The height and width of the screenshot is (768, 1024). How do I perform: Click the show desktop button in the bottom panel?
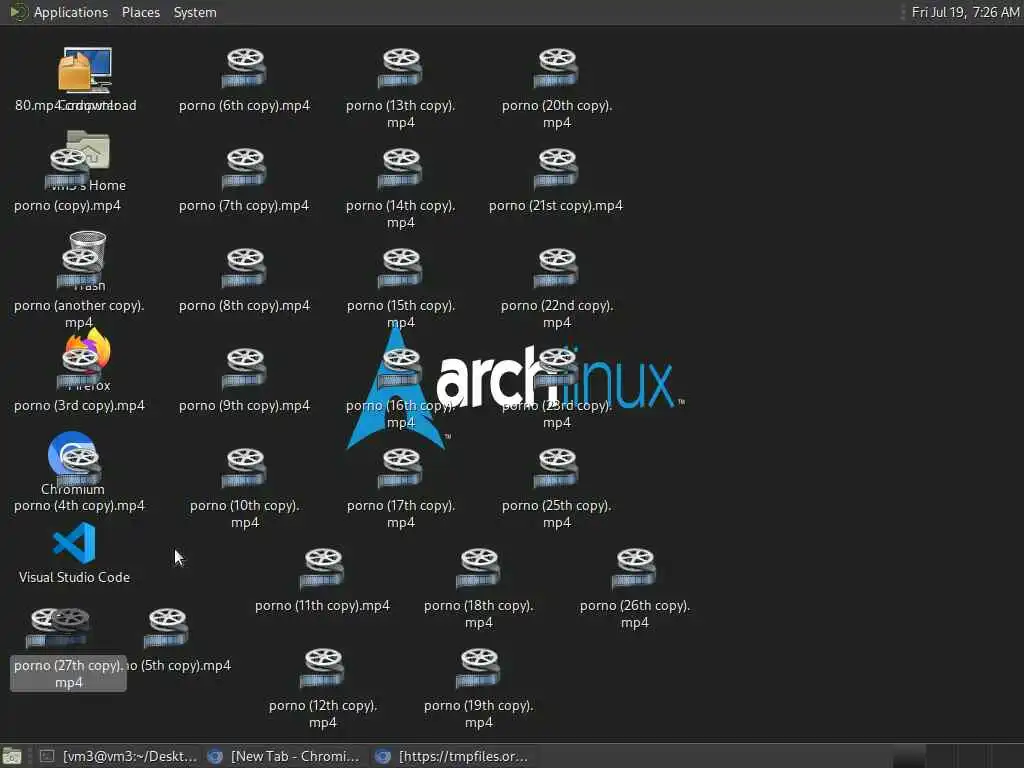click(12, 756)
